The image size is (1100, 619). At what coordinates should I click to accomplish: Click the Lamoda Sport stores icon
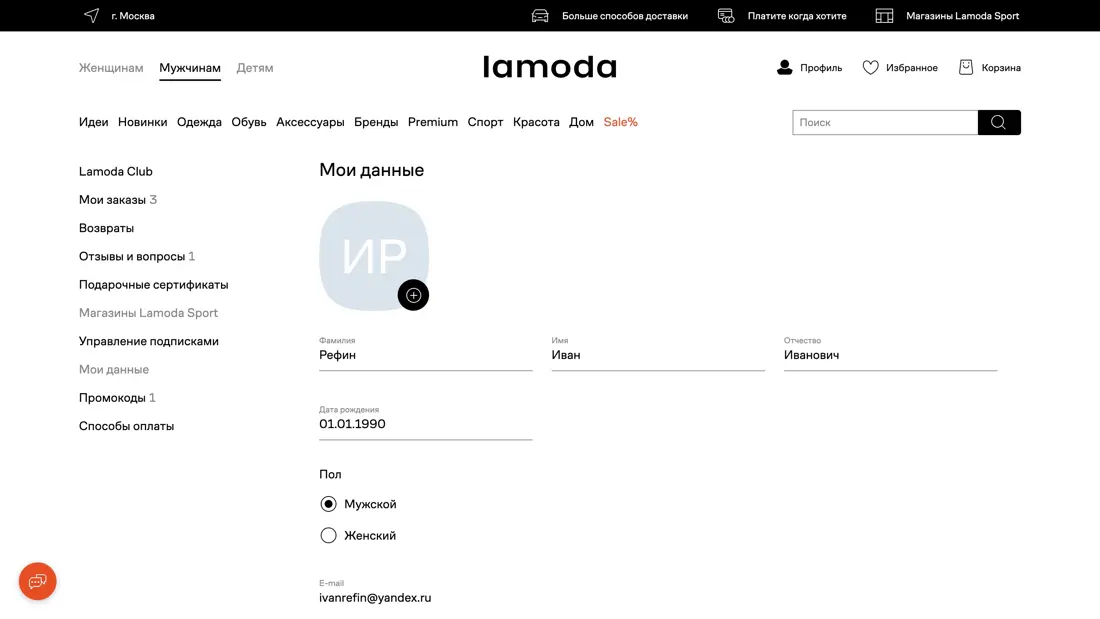[x=884, y=16]
